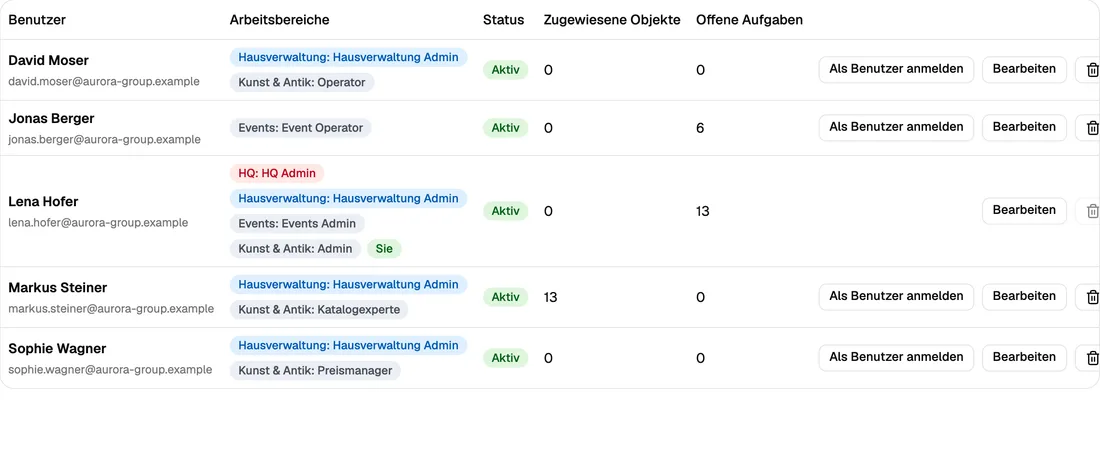Select the Offene Aufgaben column header

749,20
